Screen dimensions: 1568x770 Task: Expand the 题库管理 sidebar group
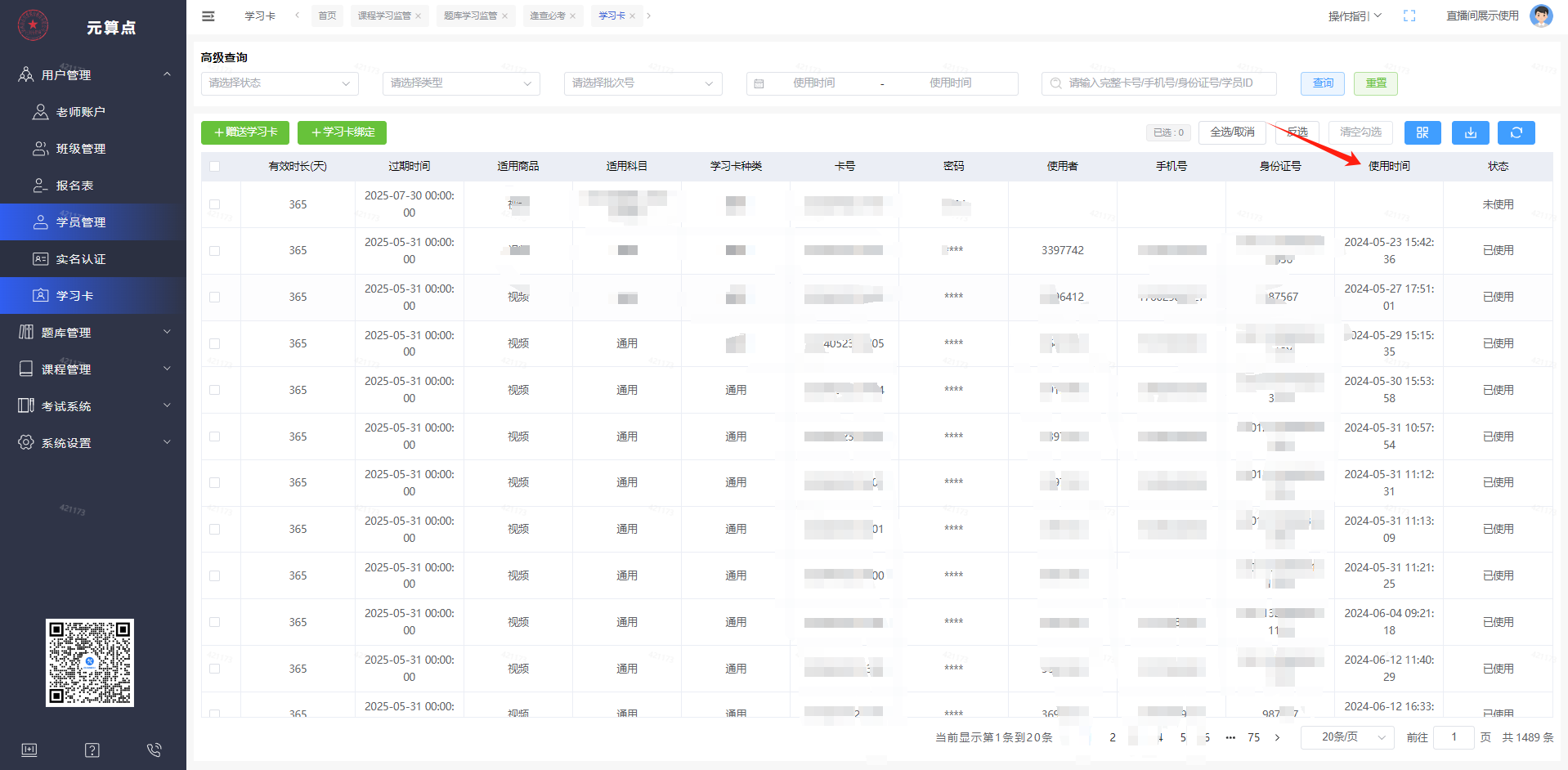pyautogui.click(x=93, y=333)
